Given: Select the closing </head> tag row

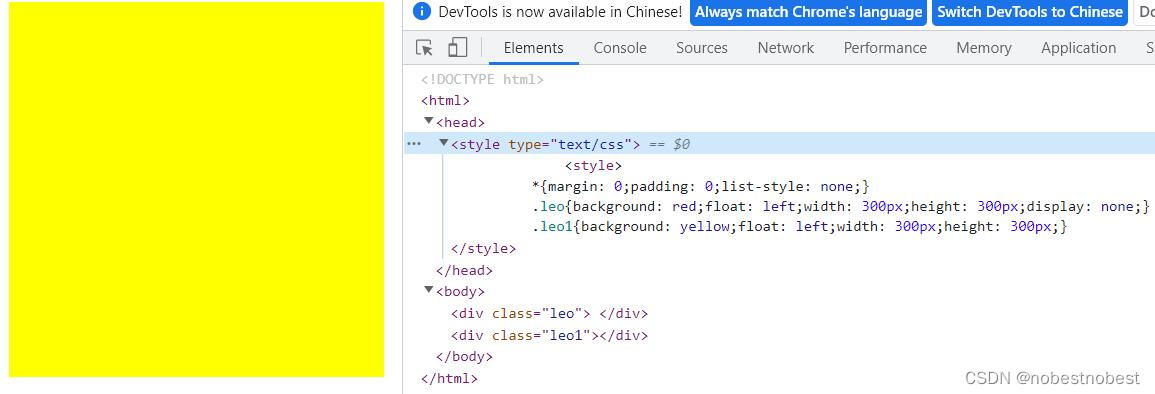Looking at the screenshot, I should [464, 271].
